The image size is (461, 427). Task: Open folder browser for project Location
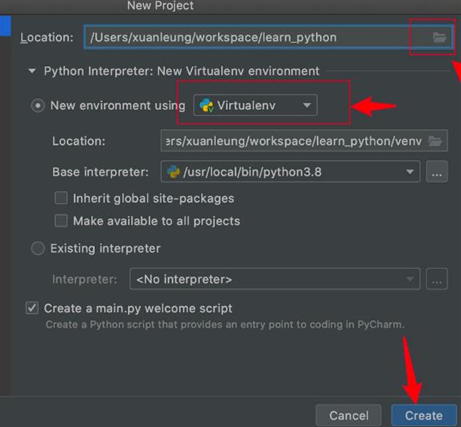pyautogui.click(x=439, y=37)
